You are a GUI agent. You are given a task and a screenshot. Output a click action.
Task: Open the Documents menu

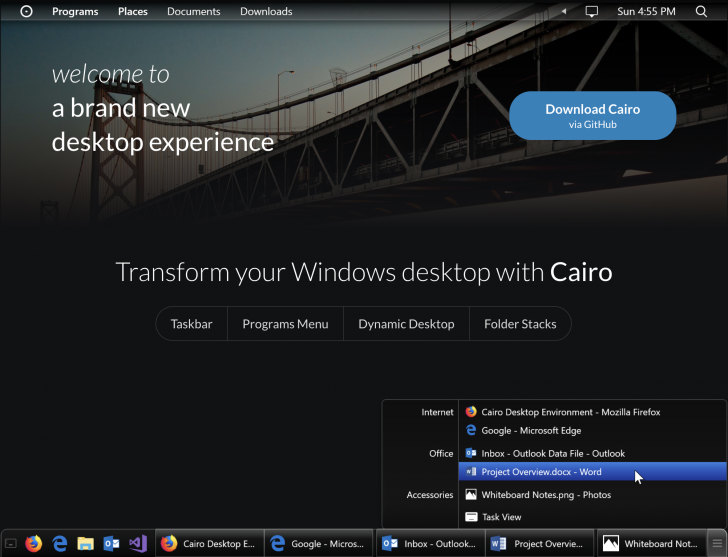194,11
